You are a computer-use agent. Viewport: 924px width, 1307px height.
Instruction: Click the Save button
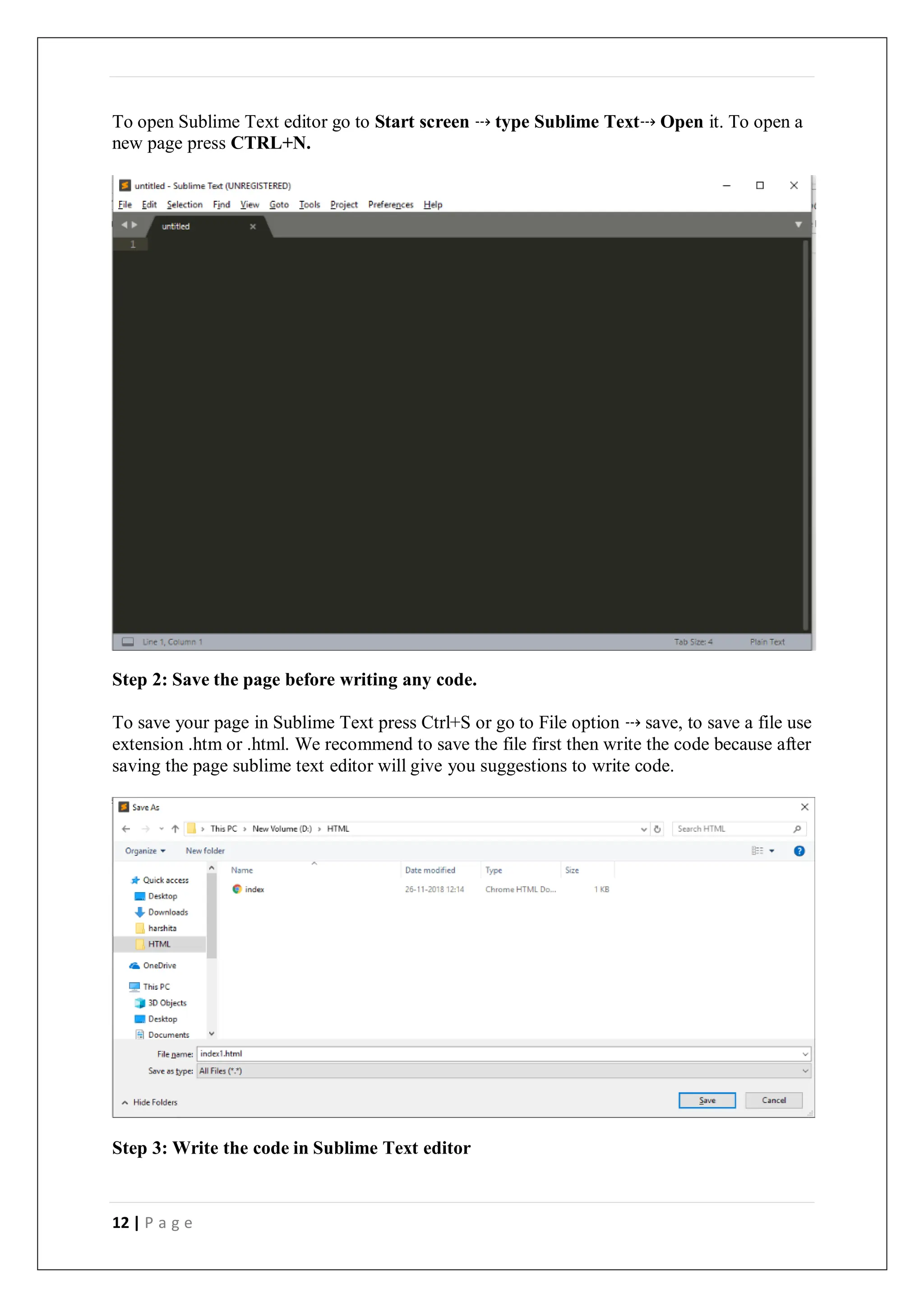coord(707,1100)
